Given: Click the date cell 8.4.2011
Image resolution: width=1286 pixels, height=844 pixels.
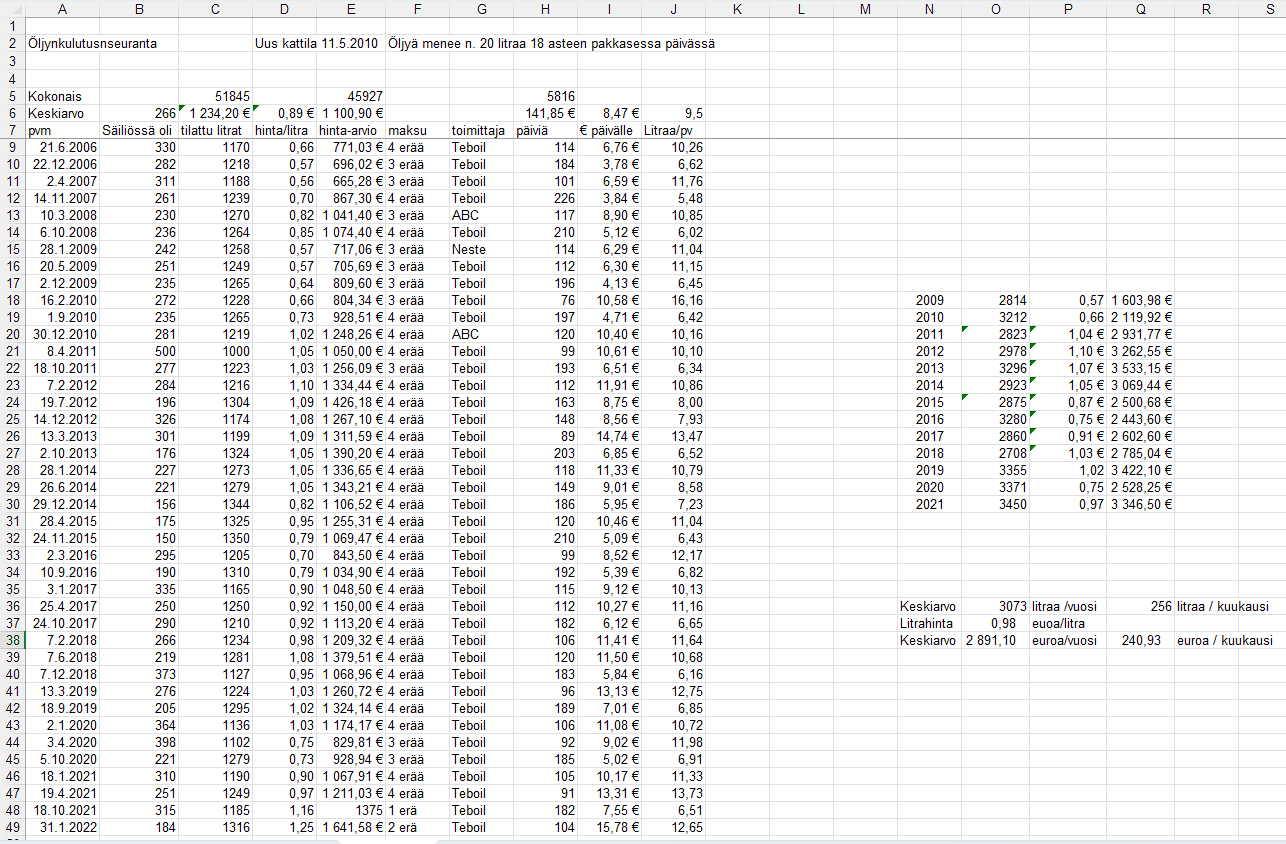Looking at the screenshot, I should point(63,351).
